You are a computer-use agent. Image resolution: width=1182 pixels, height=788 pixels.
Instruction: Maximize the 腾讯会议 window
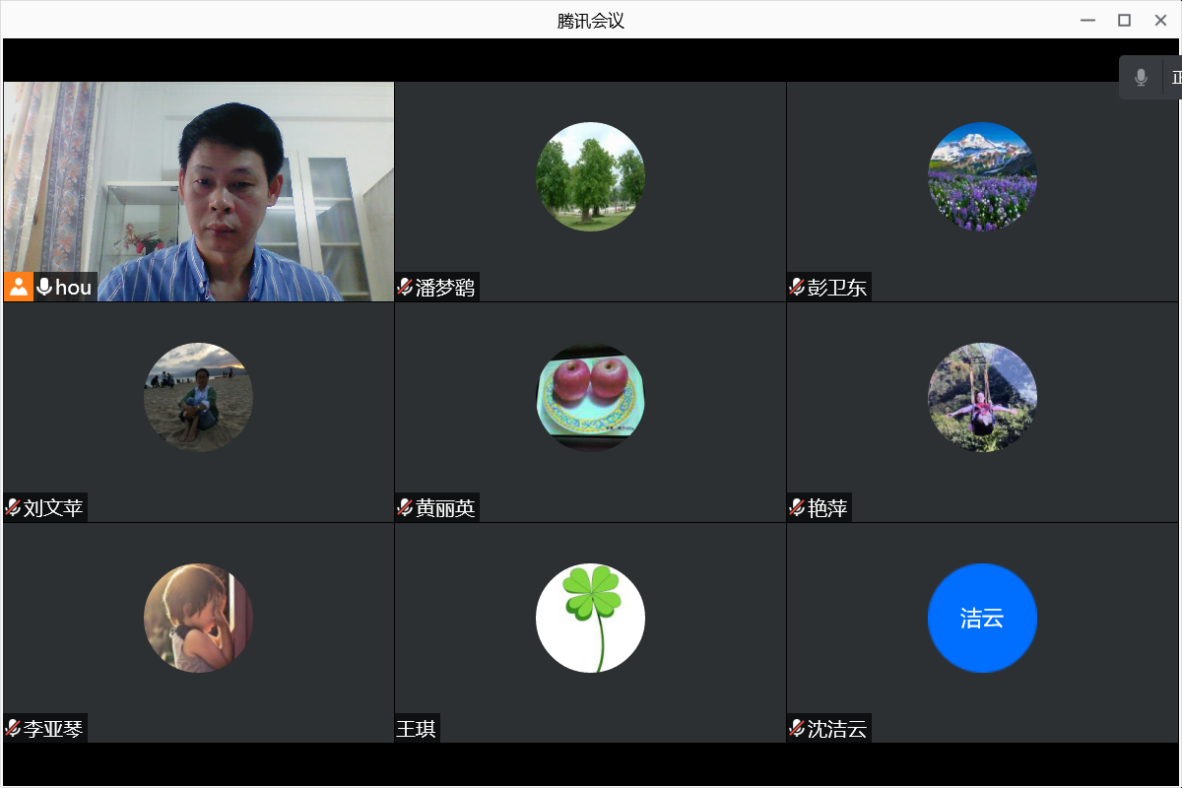tap(1124, 20)
